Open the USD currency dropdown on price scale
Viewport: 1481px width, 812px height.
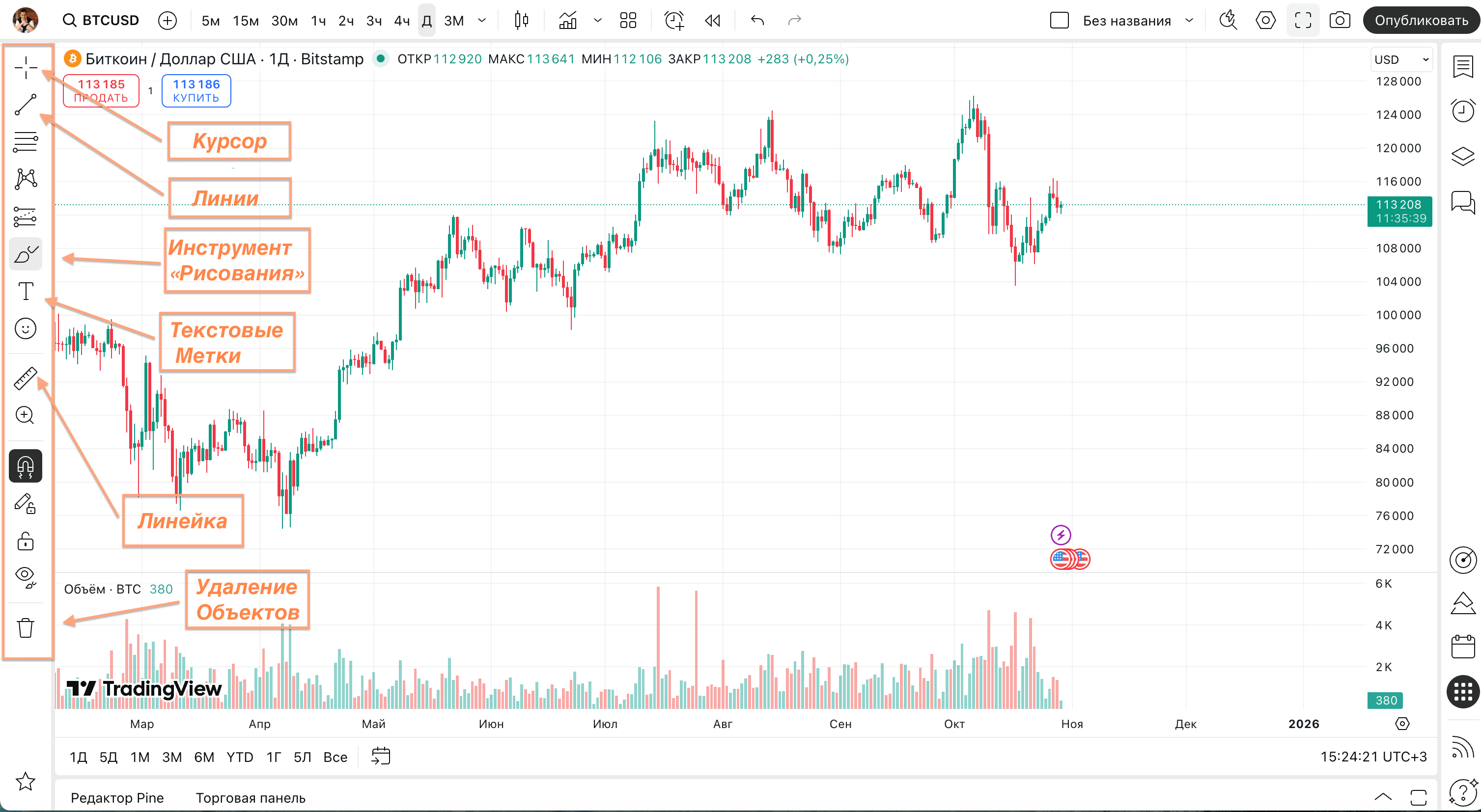(1401, 59)
